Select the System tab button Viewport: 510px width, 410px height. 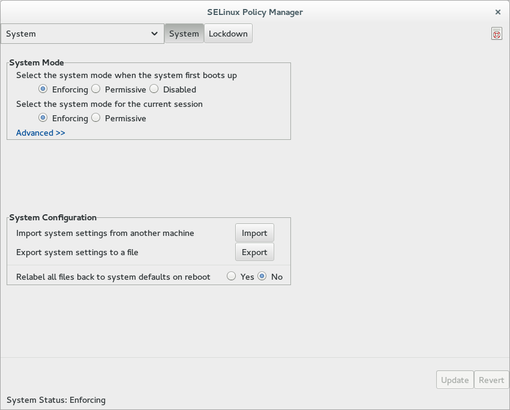(184, 34)
